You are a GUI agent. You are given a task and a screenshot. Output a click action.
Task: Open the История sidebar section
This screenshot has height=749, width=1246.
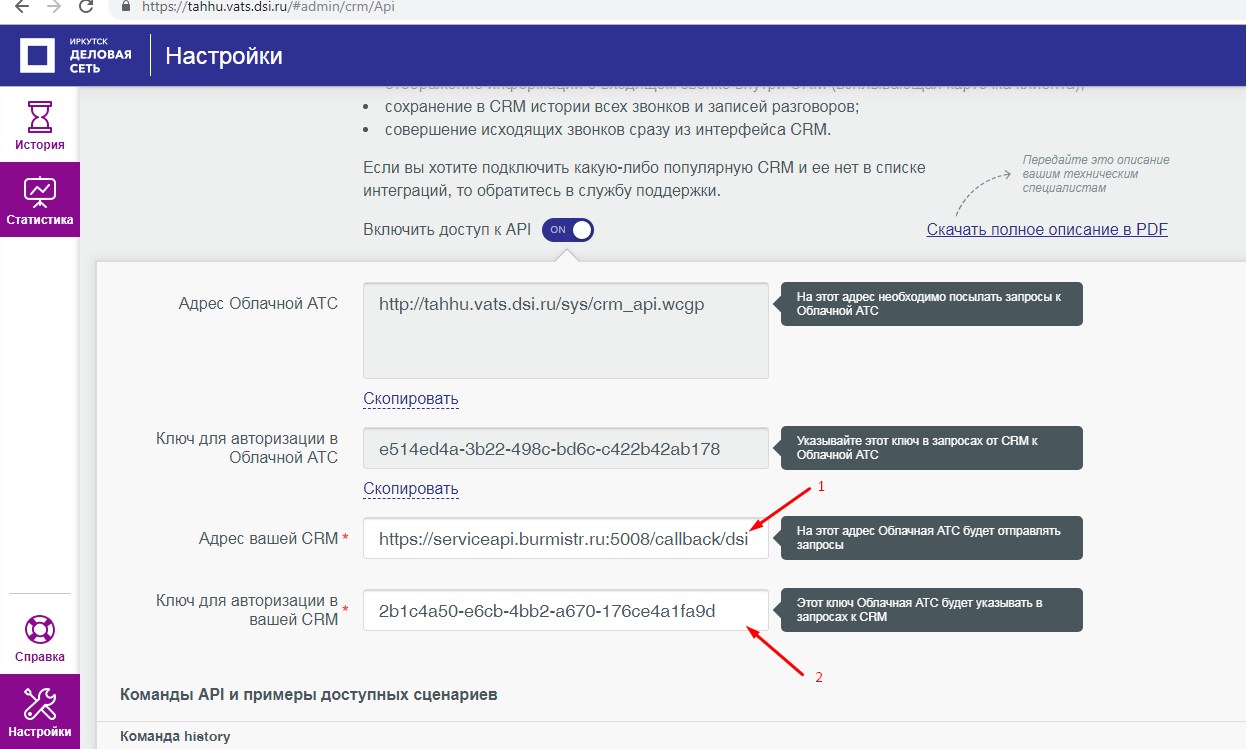39,125
